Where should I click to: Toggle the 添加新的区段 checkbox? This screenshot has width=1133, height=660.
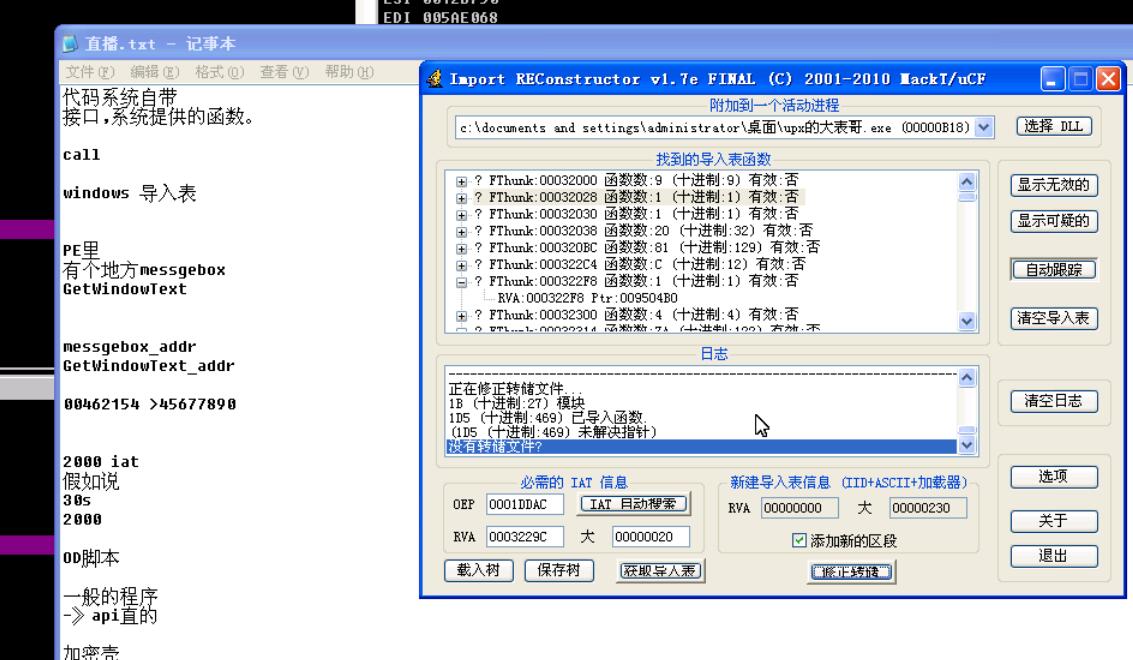click(798, 540)
